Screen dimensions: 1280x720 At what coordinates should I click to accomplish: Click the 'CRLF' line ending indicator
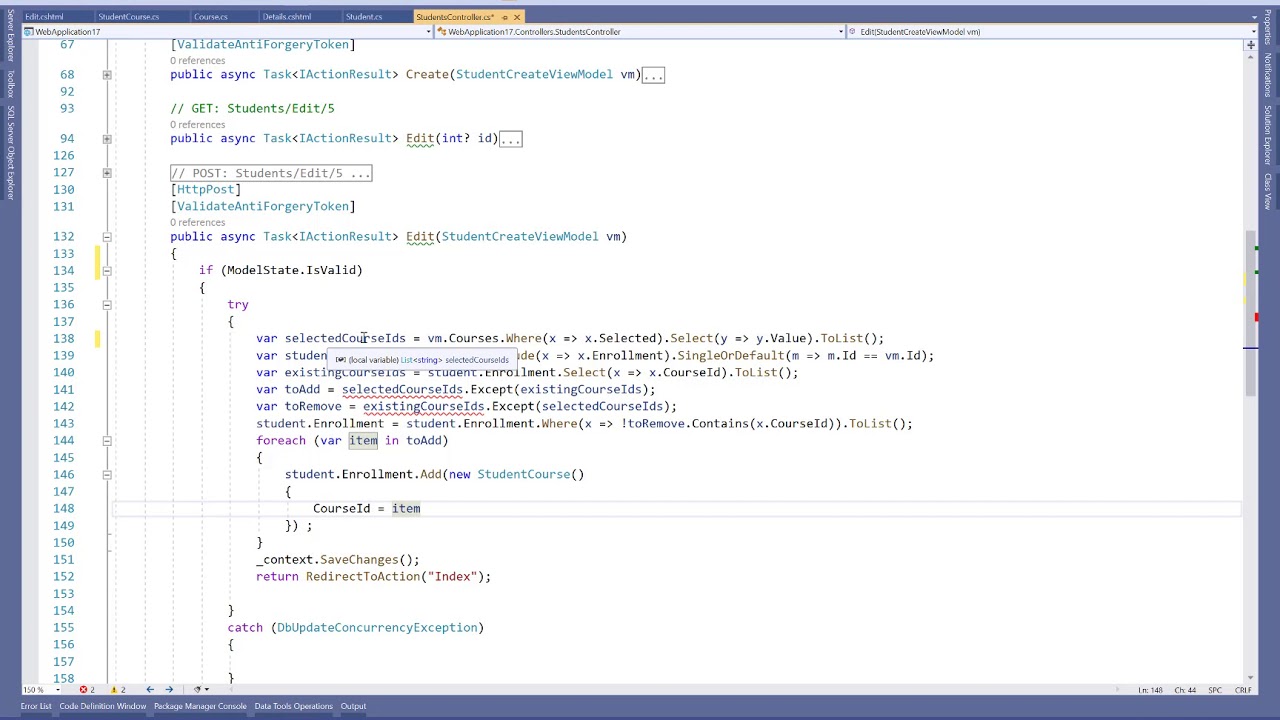pyautogui.click(x=1244, y=690)
